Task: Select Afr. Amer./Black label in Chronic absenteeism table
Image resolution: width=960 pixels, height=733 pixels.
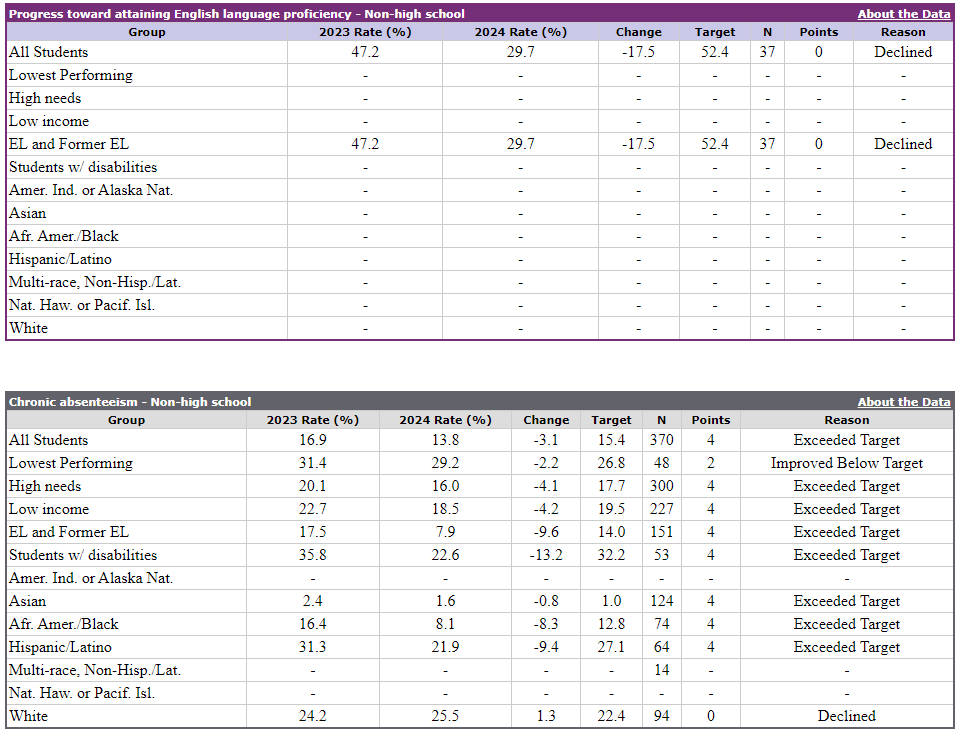Action: 64,625
